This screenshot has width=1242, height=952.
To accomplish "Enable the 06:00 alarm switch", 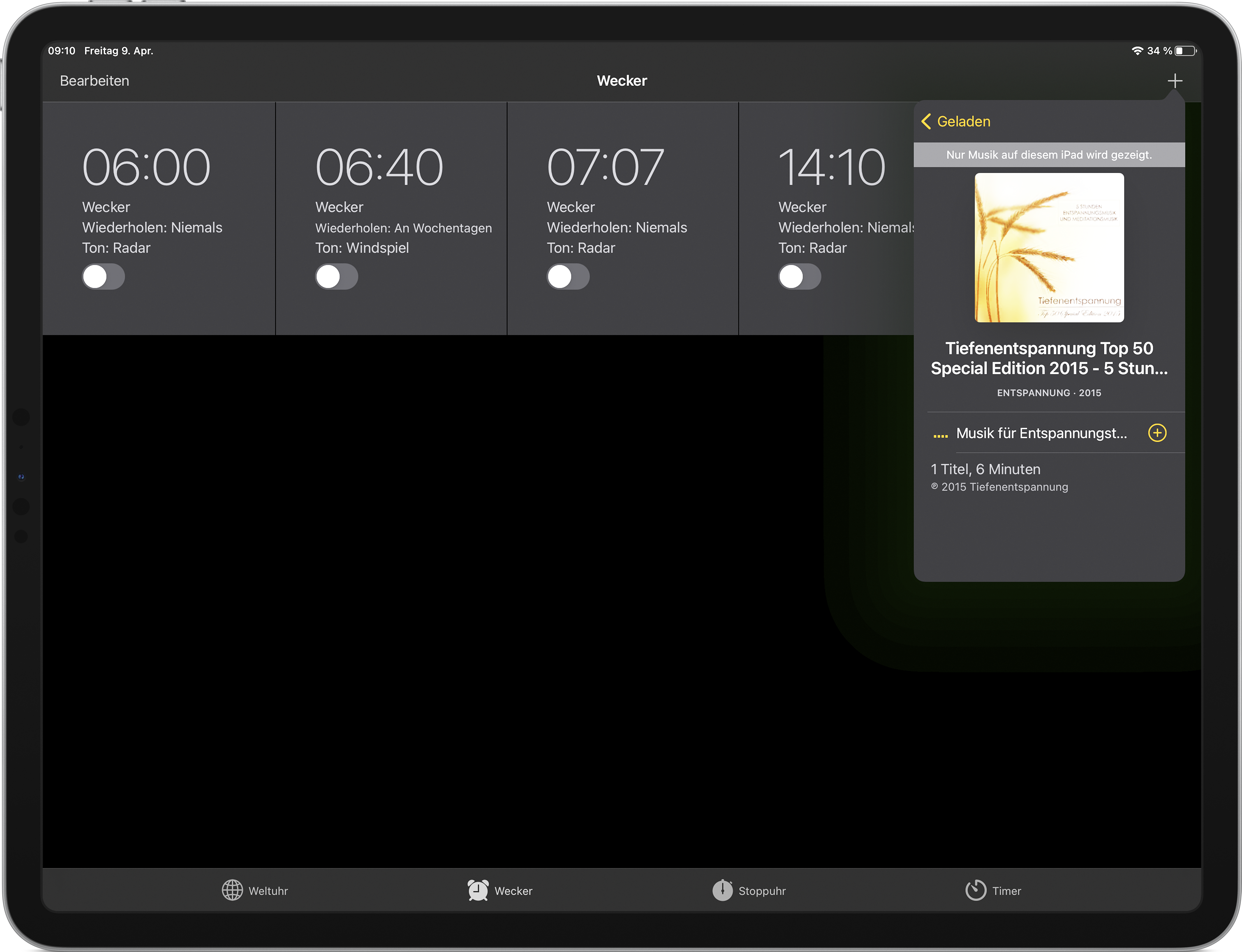I will pos(103,277).
